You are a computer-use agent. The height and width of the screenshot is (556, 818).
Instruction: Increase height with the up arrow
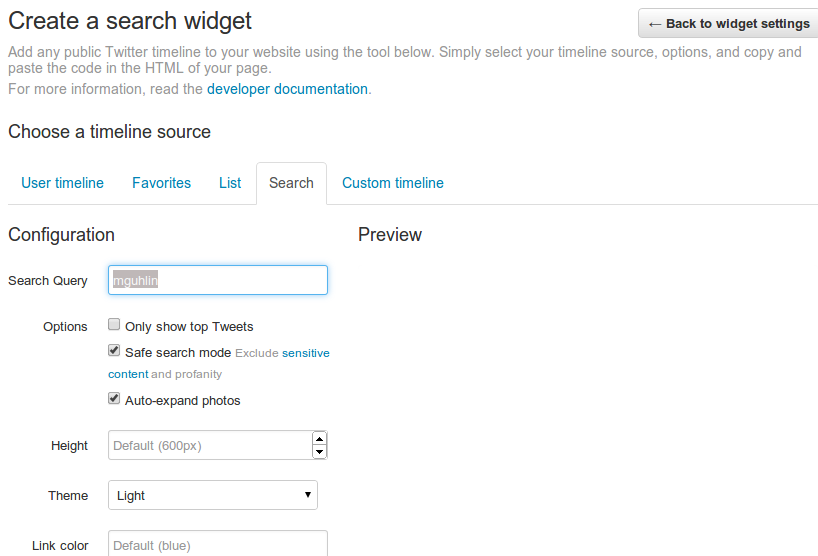(319, 438)
